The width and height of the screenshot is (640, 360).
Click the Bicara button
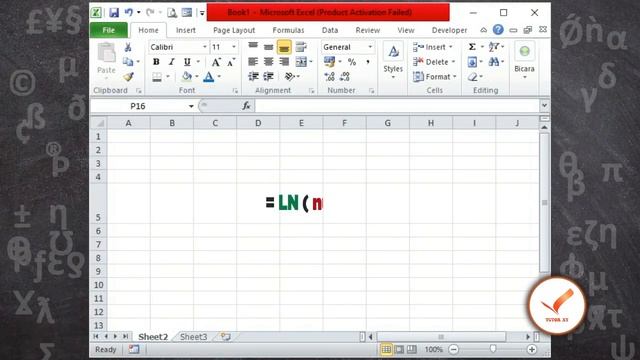(524, 60)
